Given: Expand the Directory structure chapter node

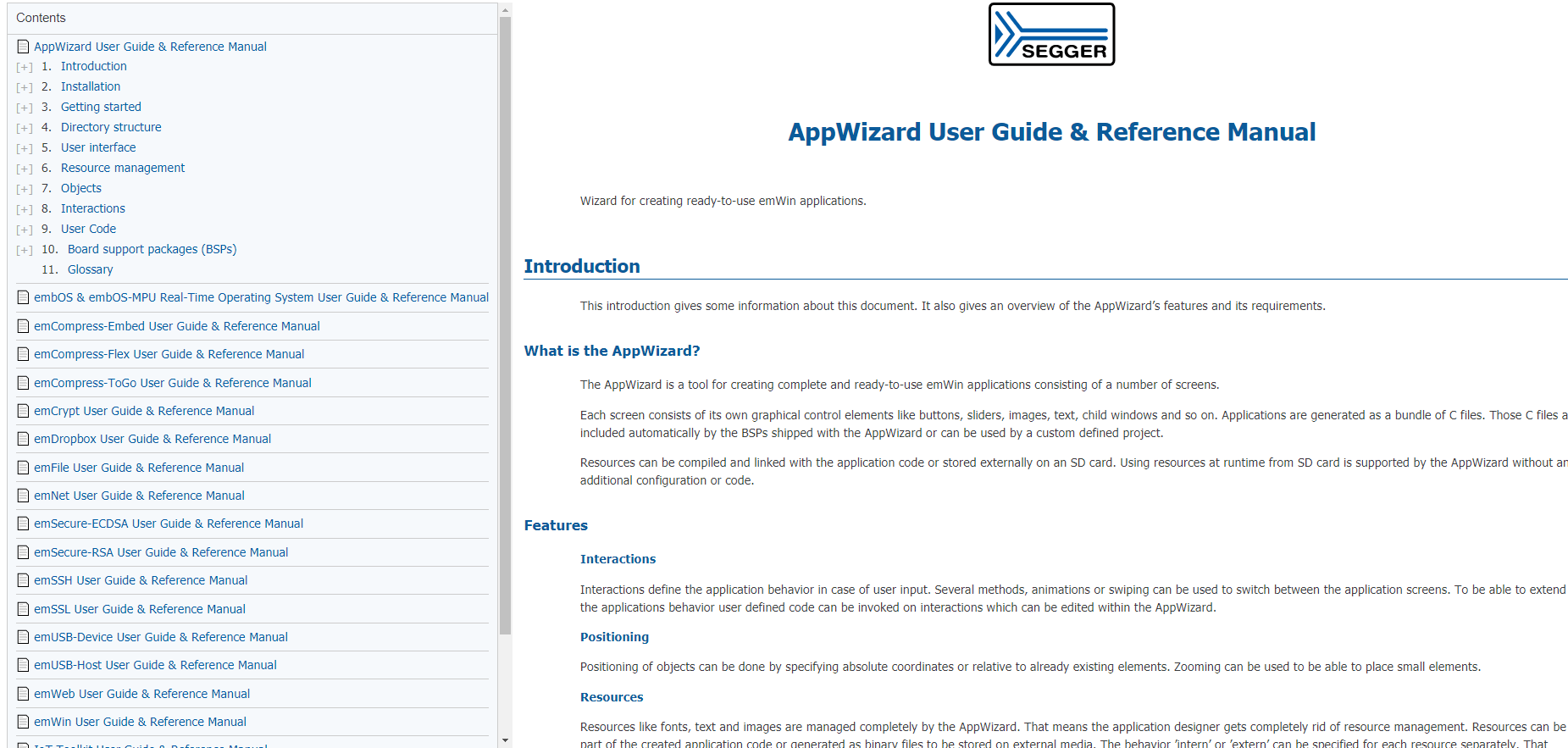Looking at the screenshot, I should (25, 128).
